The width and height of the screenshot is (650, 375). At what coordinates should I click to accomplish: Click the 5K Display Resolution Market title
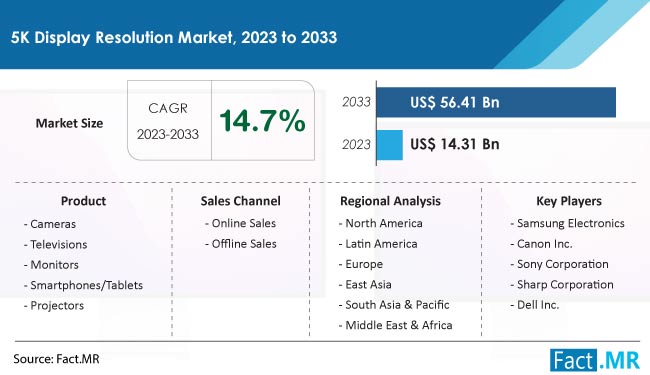[x=174, y=37]
